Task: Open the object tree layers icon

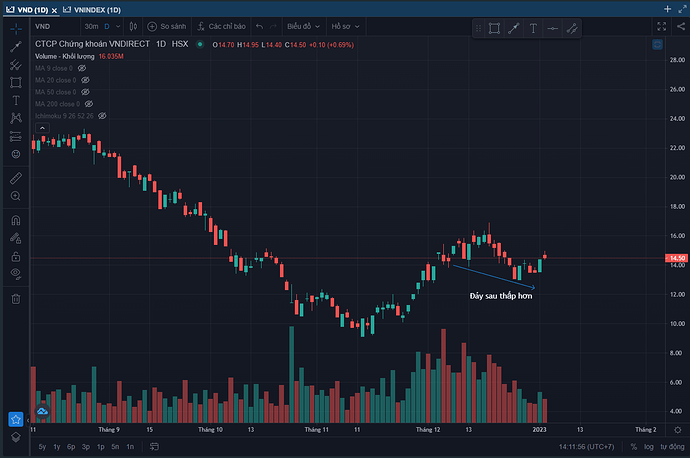Action: coord(16,437)
